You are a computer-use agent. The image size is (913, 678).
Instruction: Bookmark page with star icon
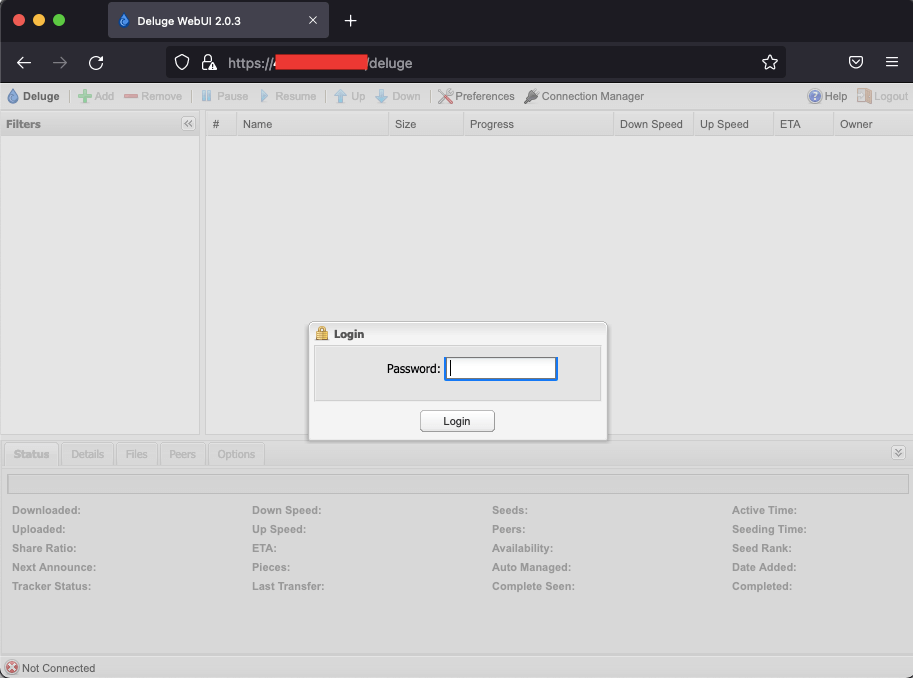(770, 62)
